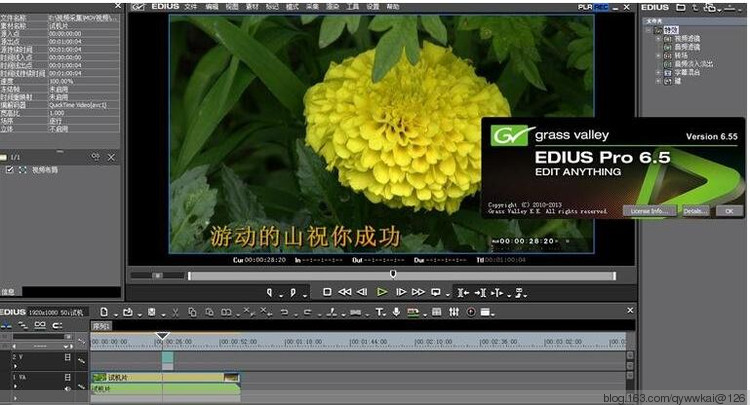Click the Copy icon in timeline toolbar
This screenshot has width=750, height=405.
[192, 312]
